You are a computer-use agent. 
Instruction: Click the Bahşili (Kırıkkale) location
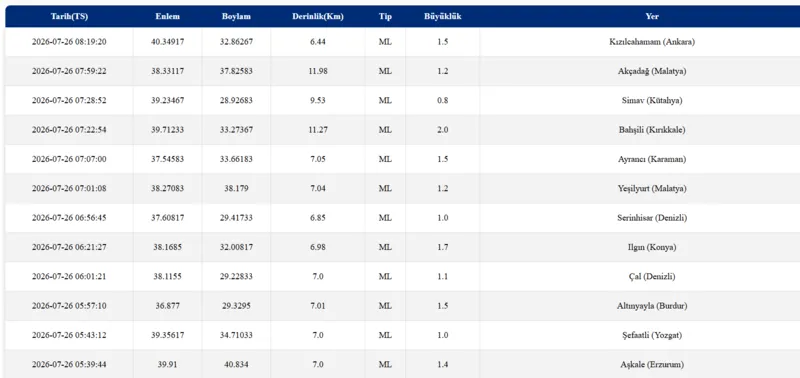652,130
